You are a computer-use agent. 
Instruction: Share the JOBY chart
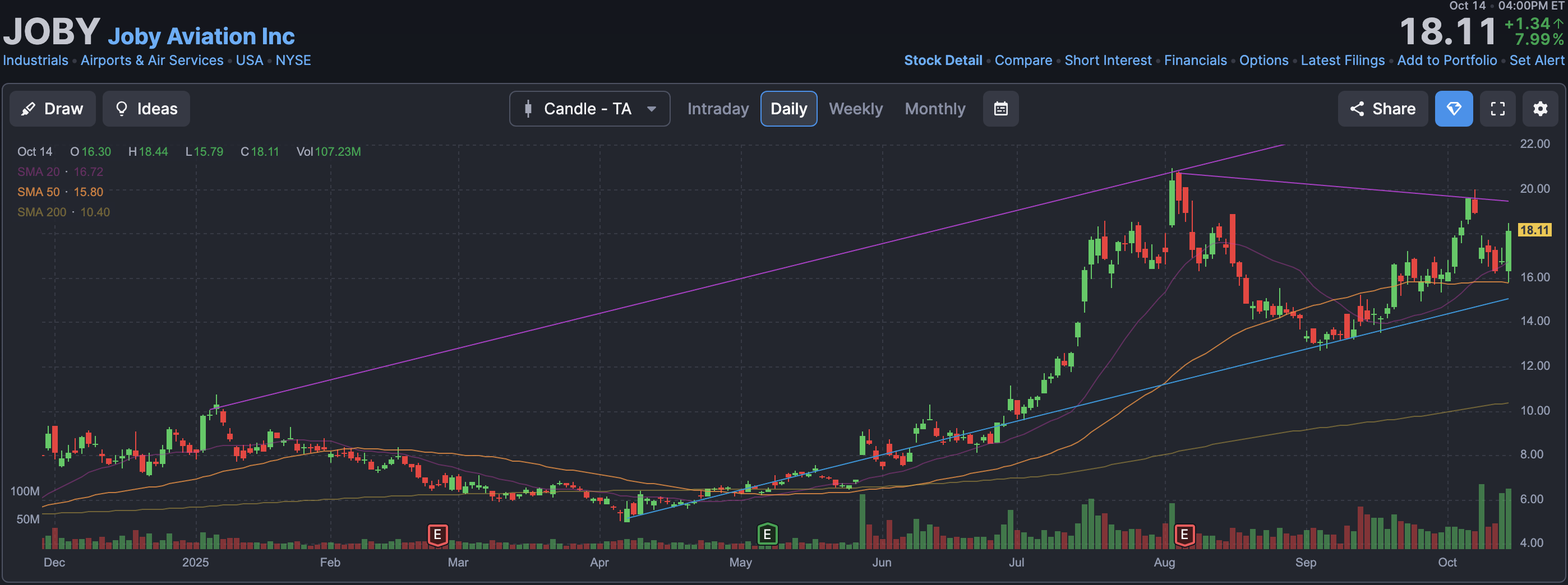click(1382, 109)
